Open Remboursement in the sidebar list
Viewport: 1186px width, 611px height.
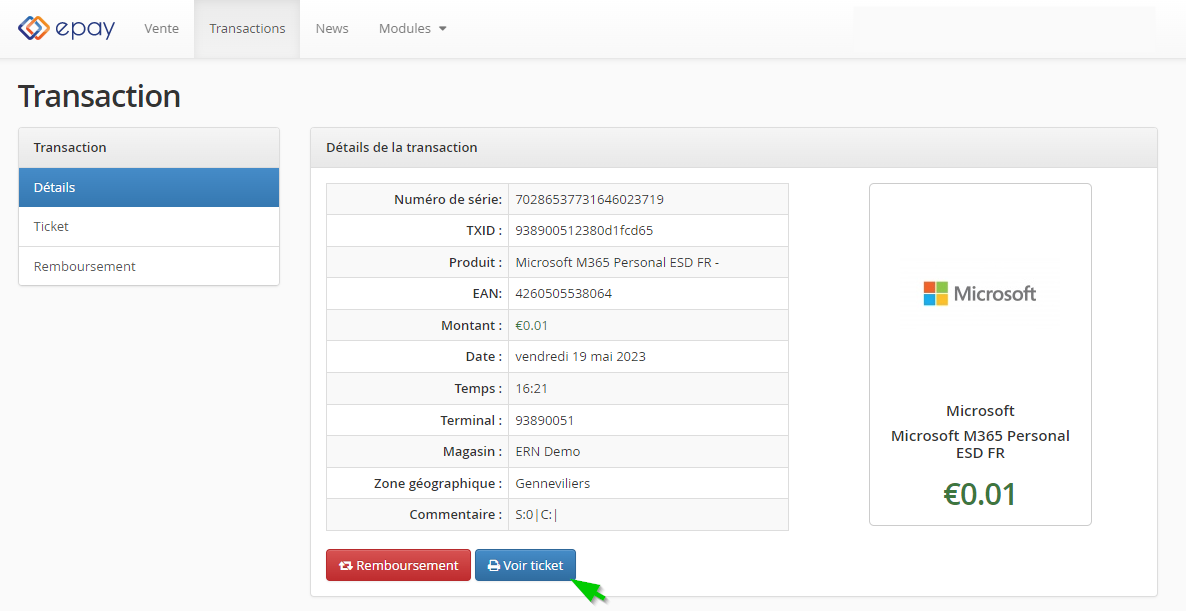point(149,266)
